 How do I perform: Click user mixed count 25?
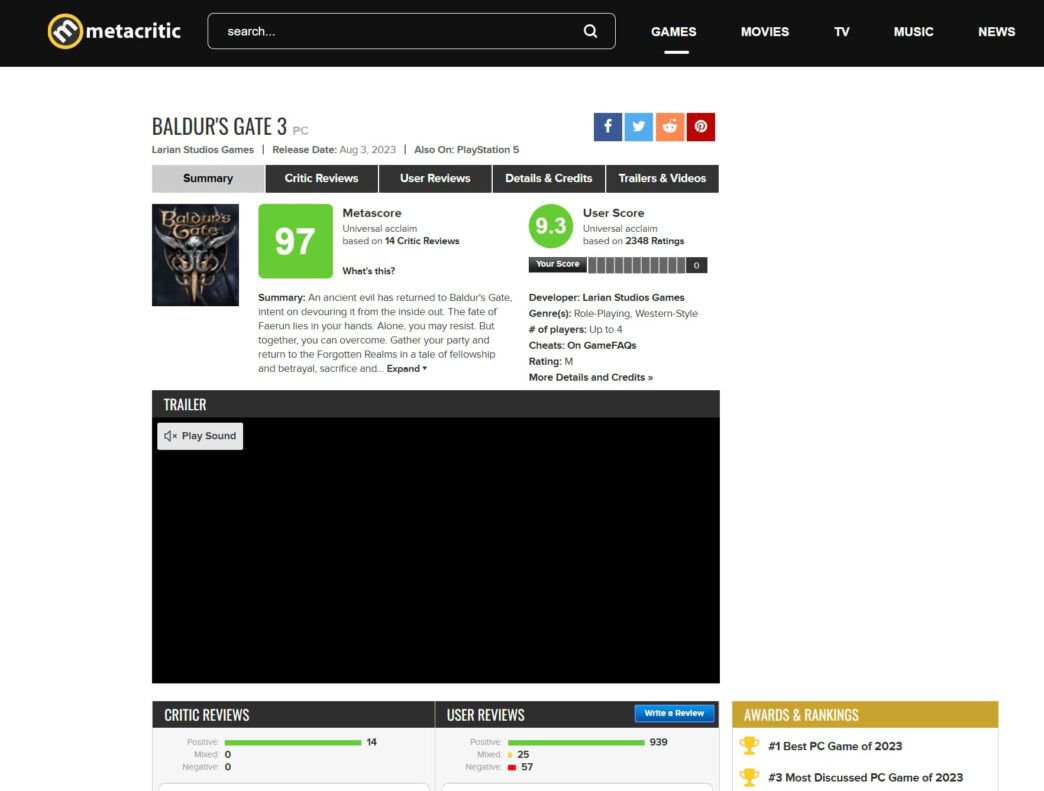(x=523, y=754)
